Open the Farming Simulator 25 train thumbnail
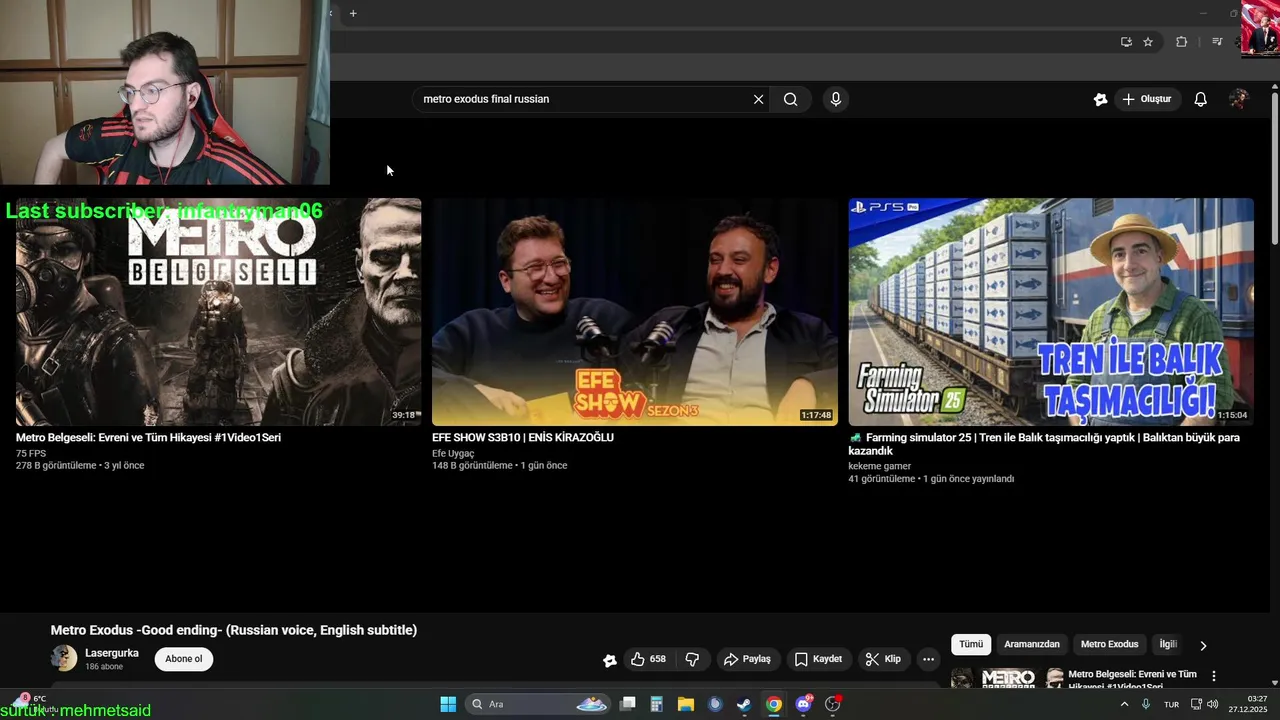 pos(1051,312)
